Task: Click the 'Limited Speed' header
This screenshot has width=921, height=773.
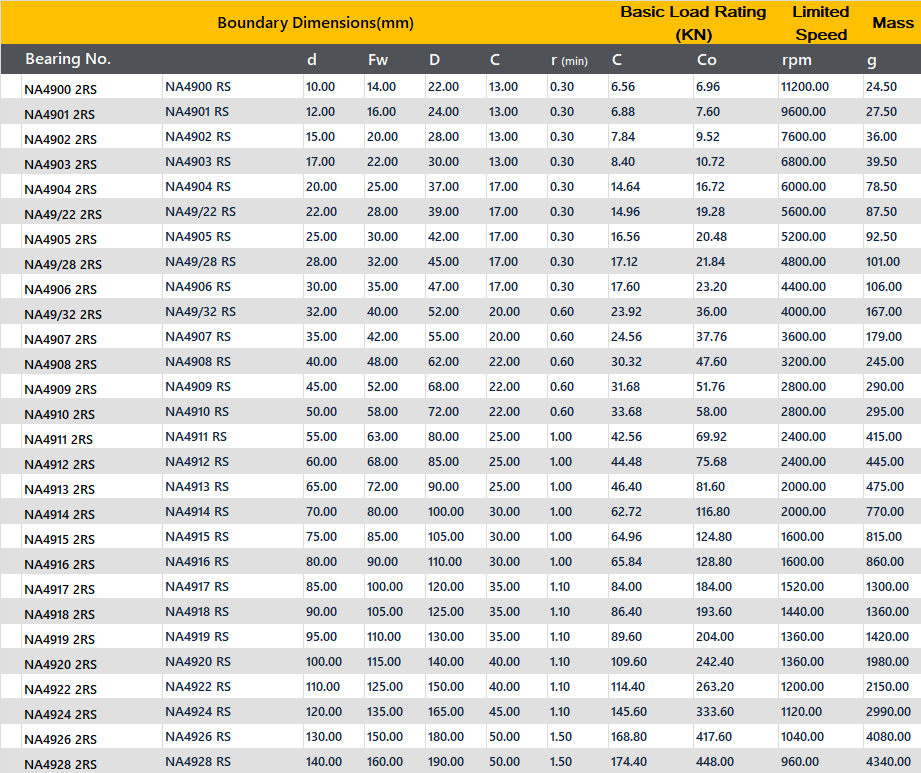Action: click(821, 23)
